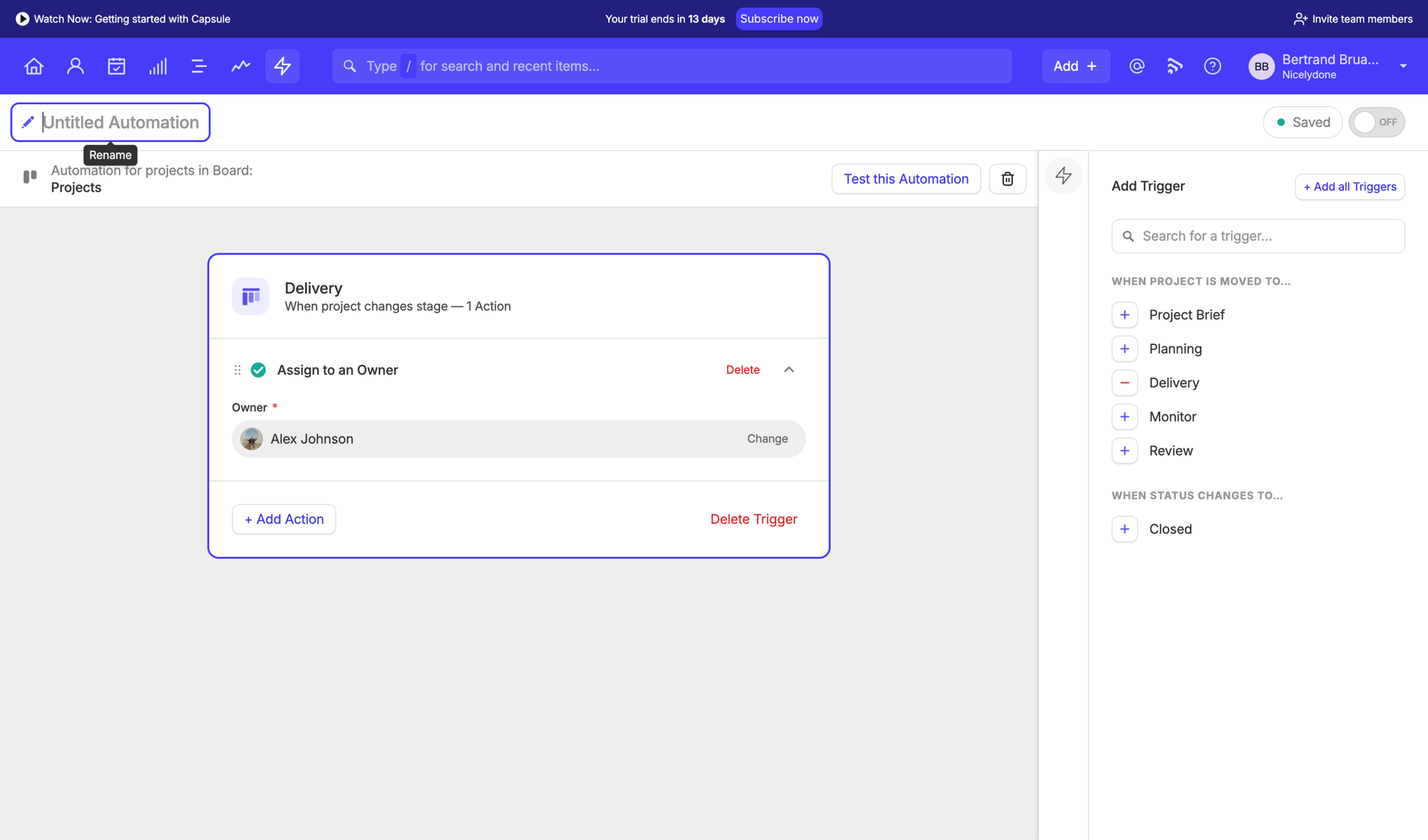Add the Planning trigger with plus button
The height and width of the screenshot is (840, 1428).
pyautogui.click(x=1125, y=348)
